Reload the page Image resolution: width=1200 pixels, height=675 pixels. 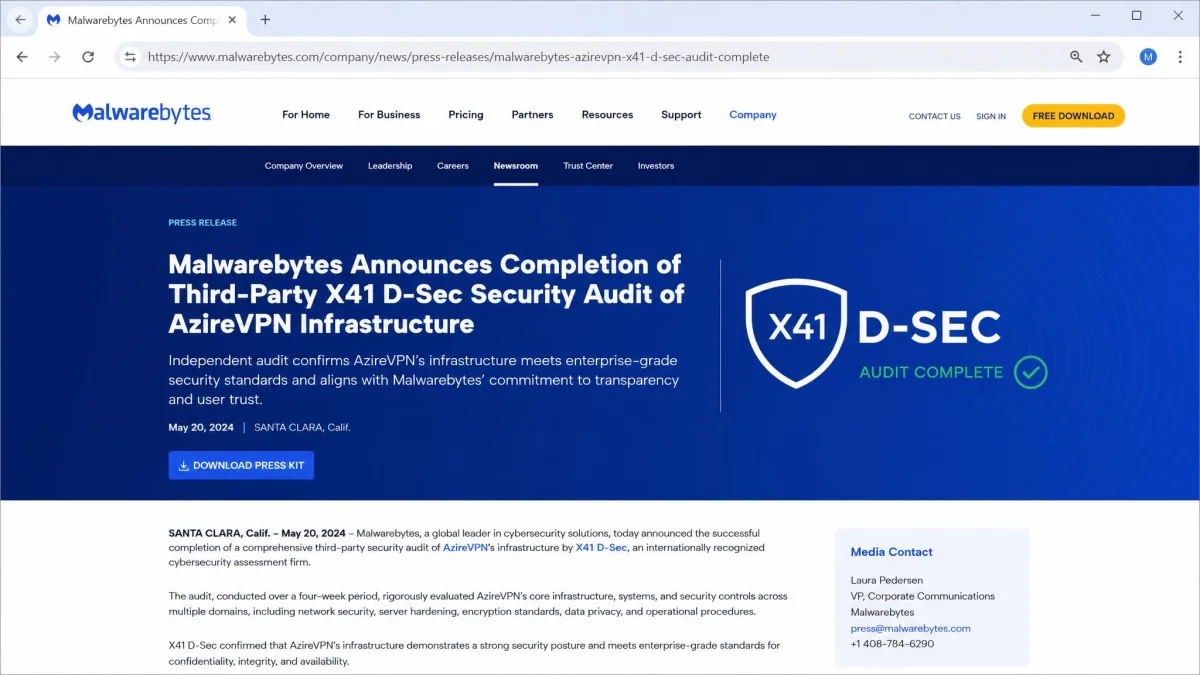pyautogui.click(x=88, y=57)
